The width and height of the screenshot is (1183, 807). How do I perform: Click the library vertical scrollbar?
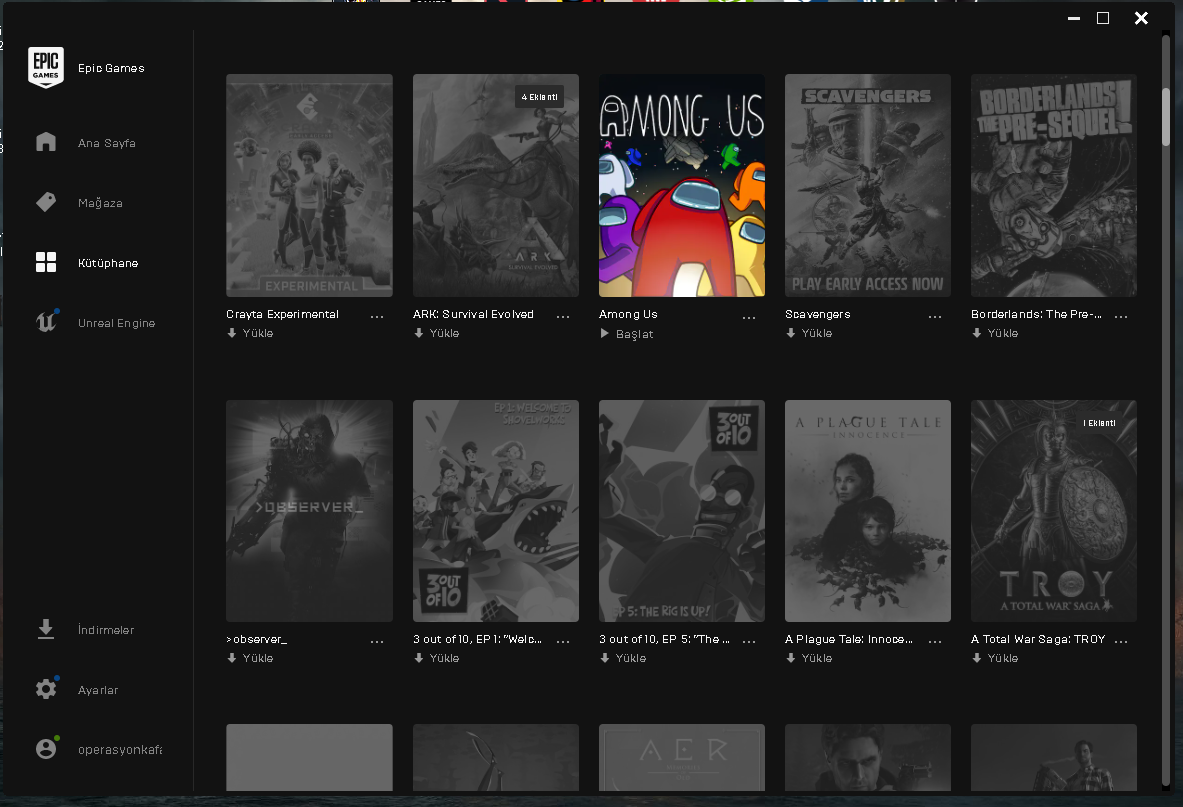coord(1166,117)
